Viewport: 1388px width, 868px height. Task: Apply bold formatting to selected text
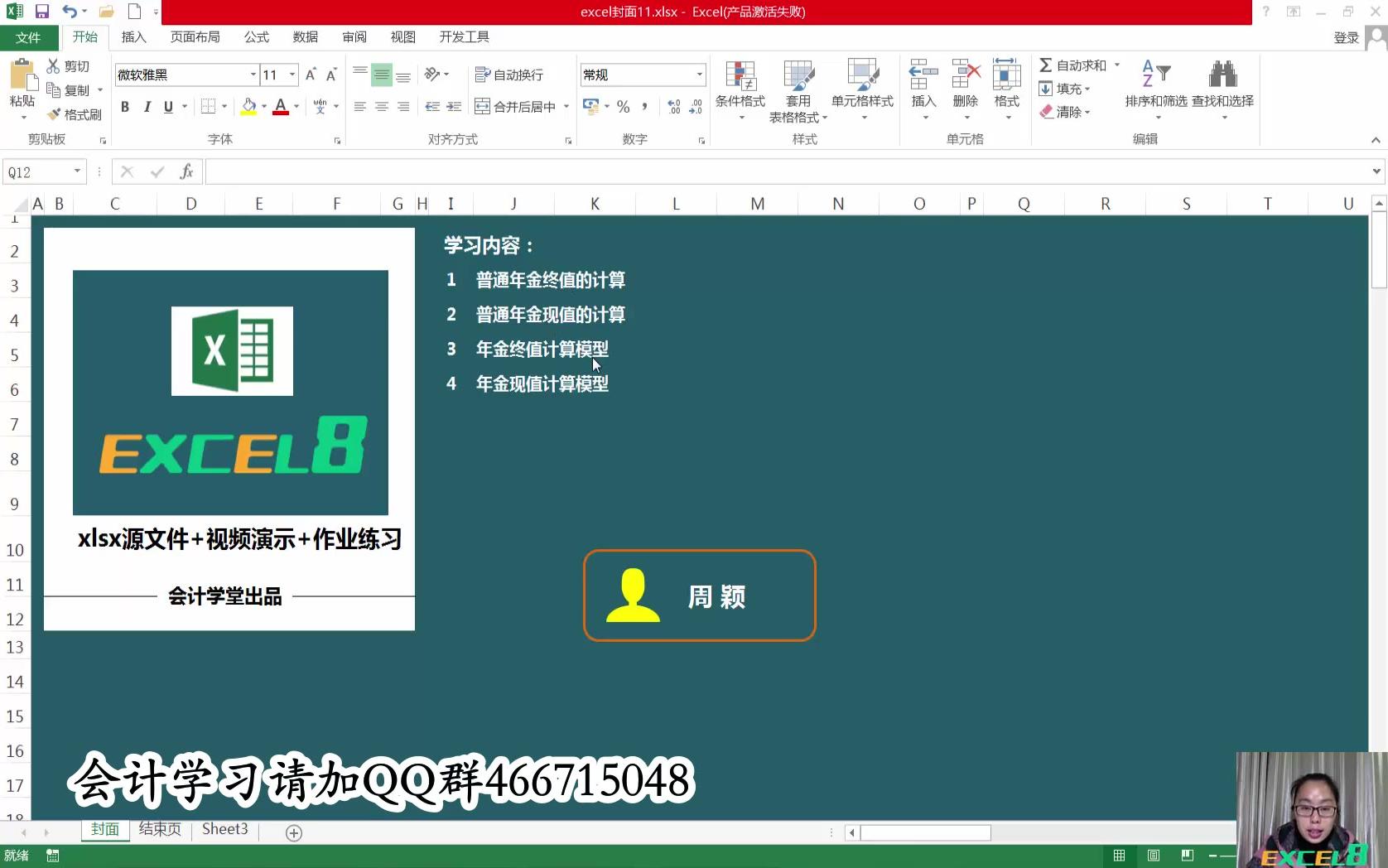coord(125,107)
